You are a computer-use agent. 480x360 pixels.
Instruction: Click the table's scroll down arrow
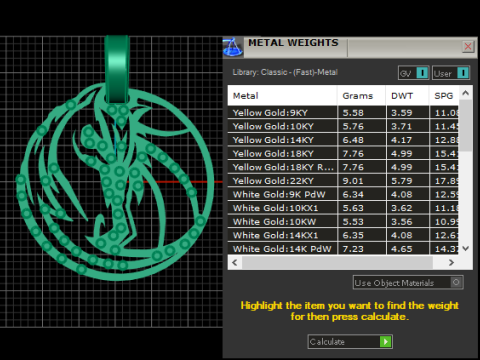[466, 248]
